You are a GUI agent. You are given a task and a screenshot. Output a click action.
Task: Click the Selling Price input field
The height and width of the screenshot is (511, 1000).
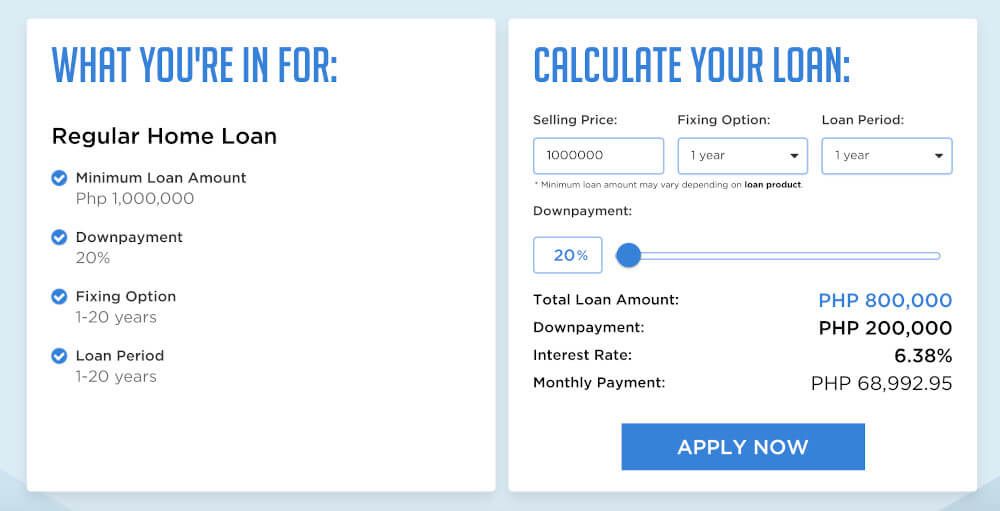click(x=598, y=156)
